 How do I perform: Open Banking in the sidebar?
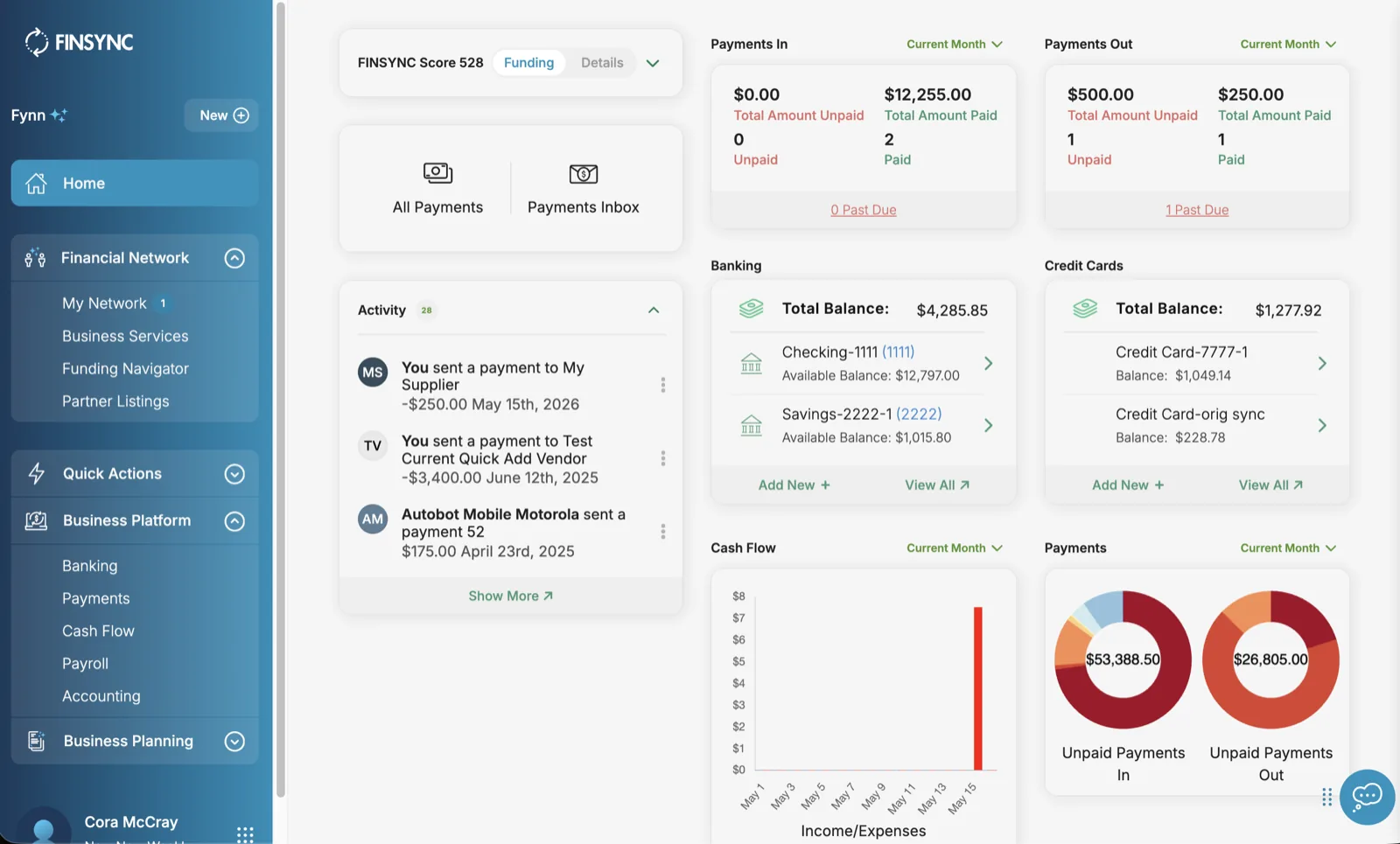tap(89, 566)
